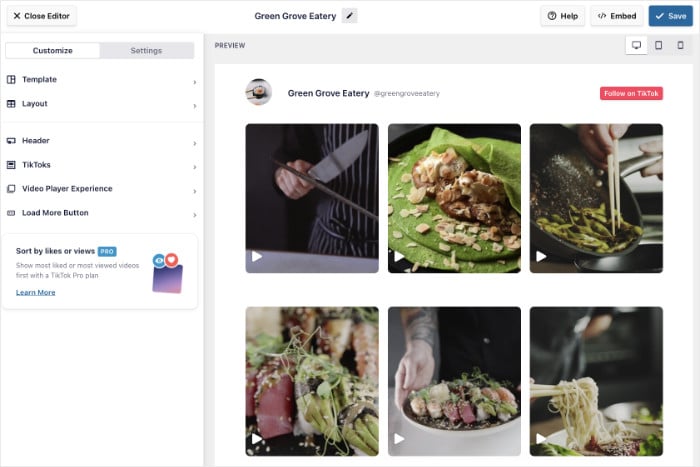
Task: Click the Template grid icon
Action: coord(11,79)
